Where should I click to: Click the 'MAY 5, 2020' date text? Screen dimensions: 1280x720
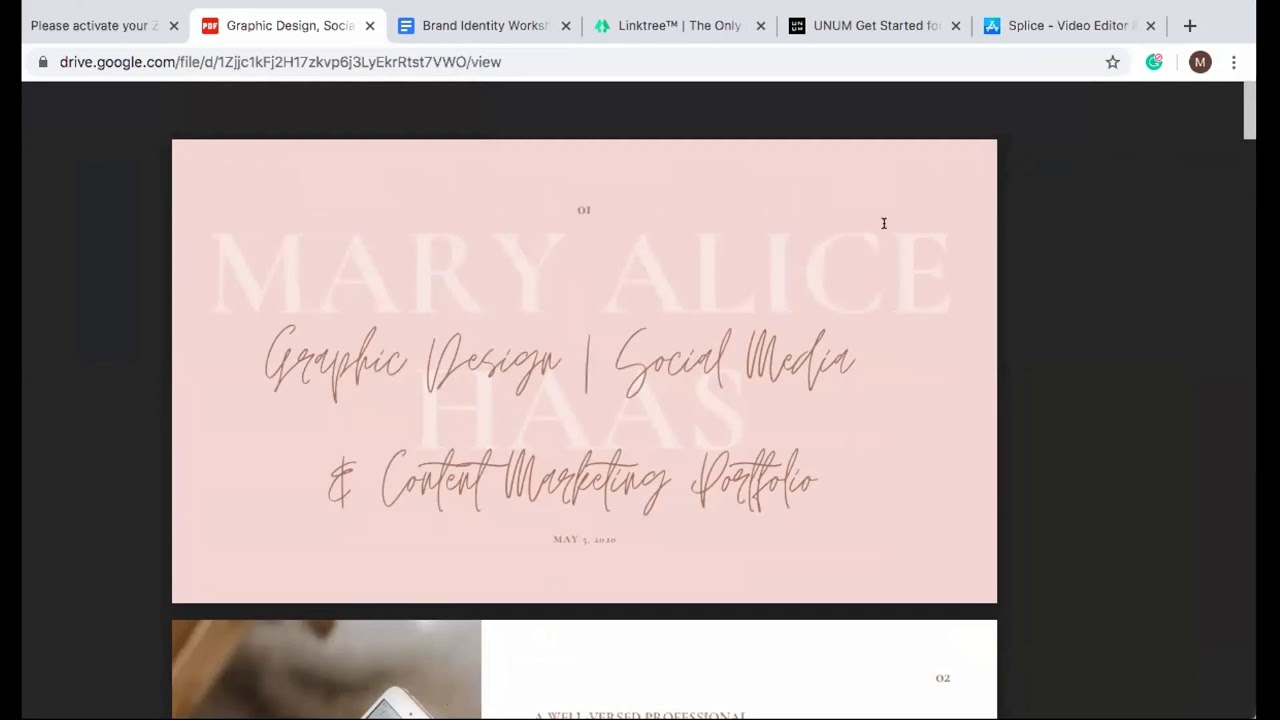(x=585, y=540)
